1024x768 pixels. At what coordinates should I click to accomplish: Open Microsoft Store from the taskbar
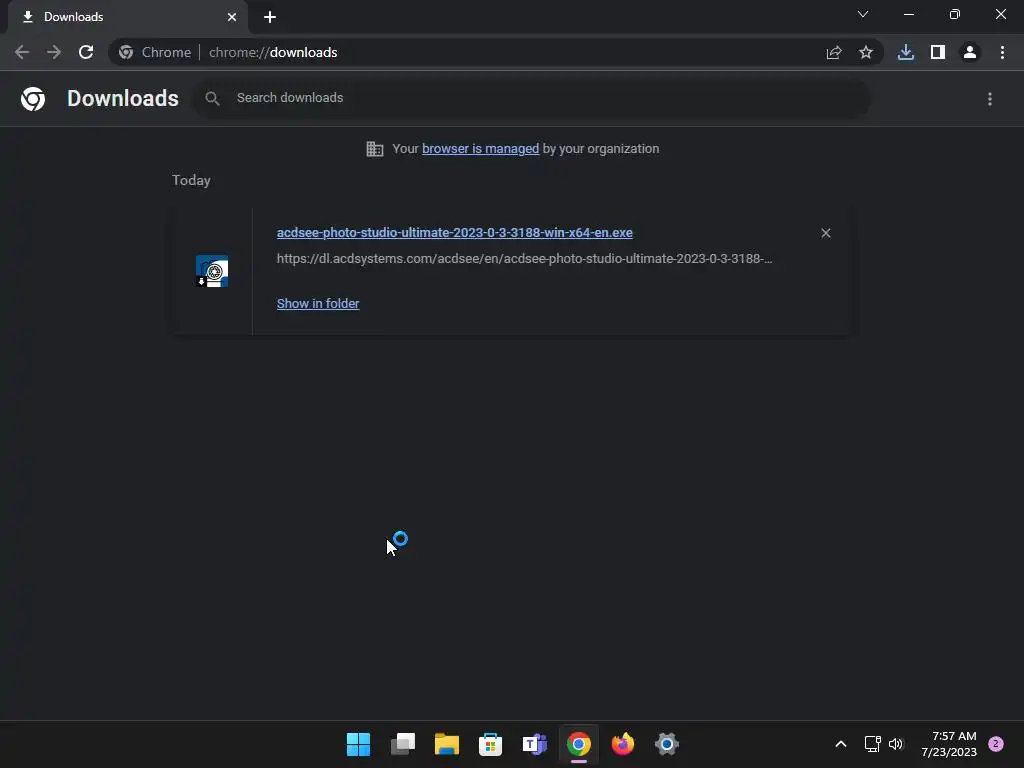[x=490, y=744]
